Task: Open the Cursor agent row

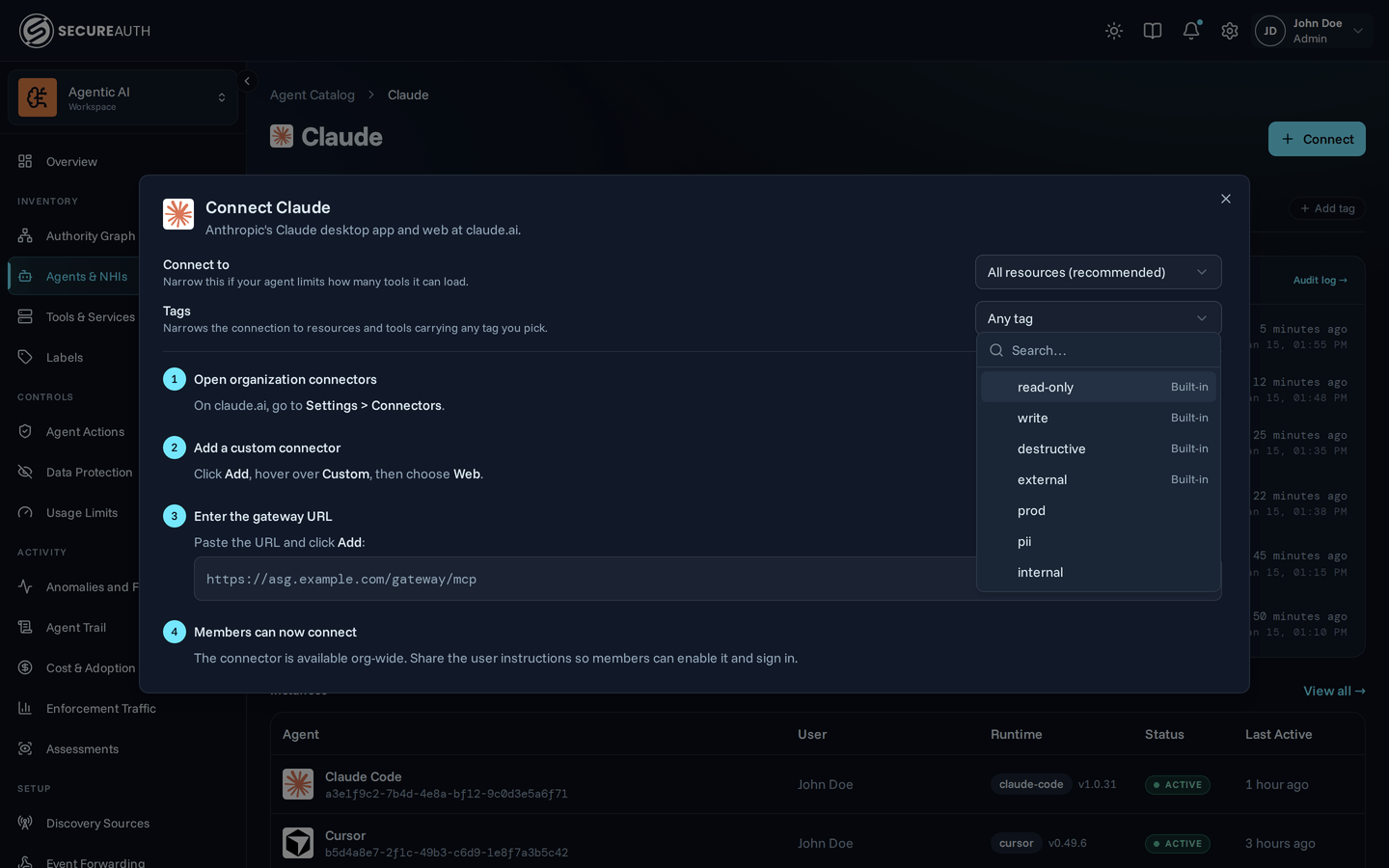Action: point(818,842)
